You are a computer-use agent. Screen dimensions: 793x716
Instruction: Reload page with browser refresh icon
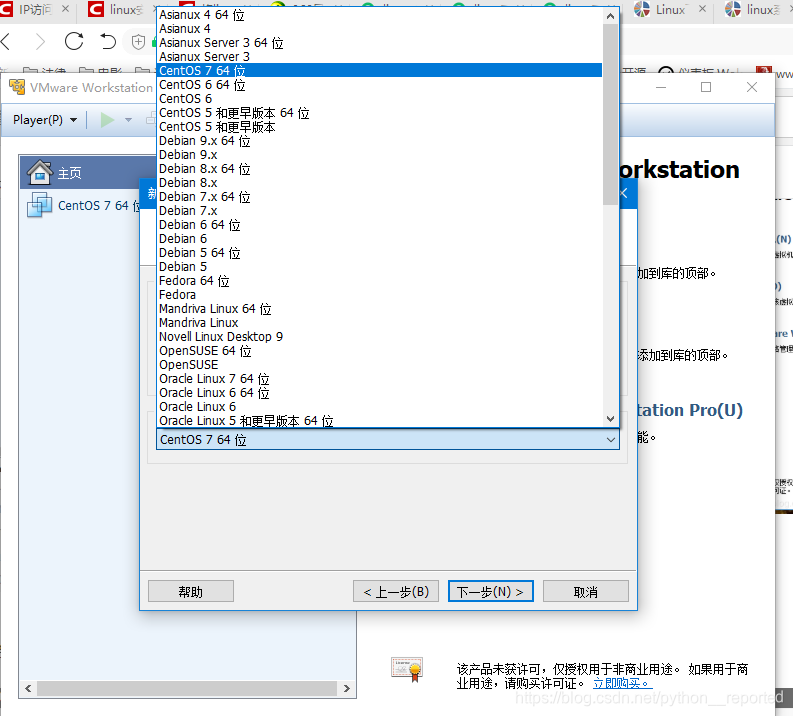pos(74,41)
